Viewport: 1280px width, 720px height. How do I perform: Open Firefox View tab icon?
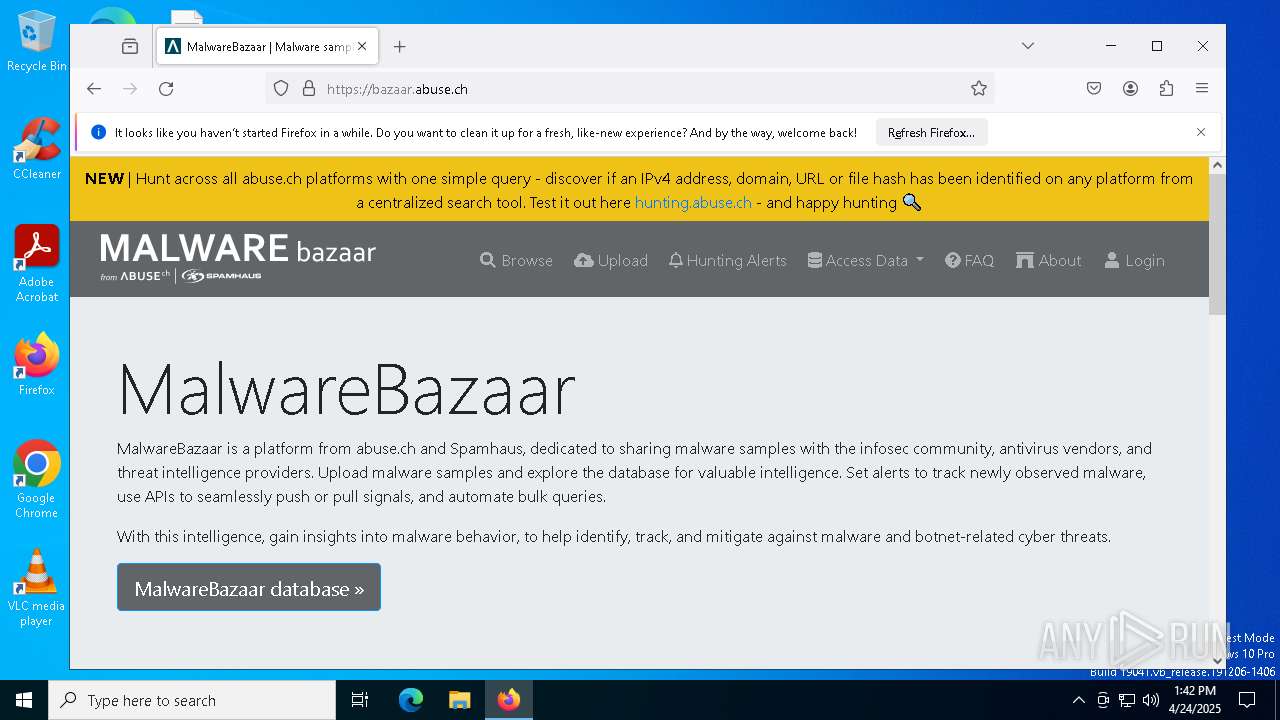(x=130, y=46)
